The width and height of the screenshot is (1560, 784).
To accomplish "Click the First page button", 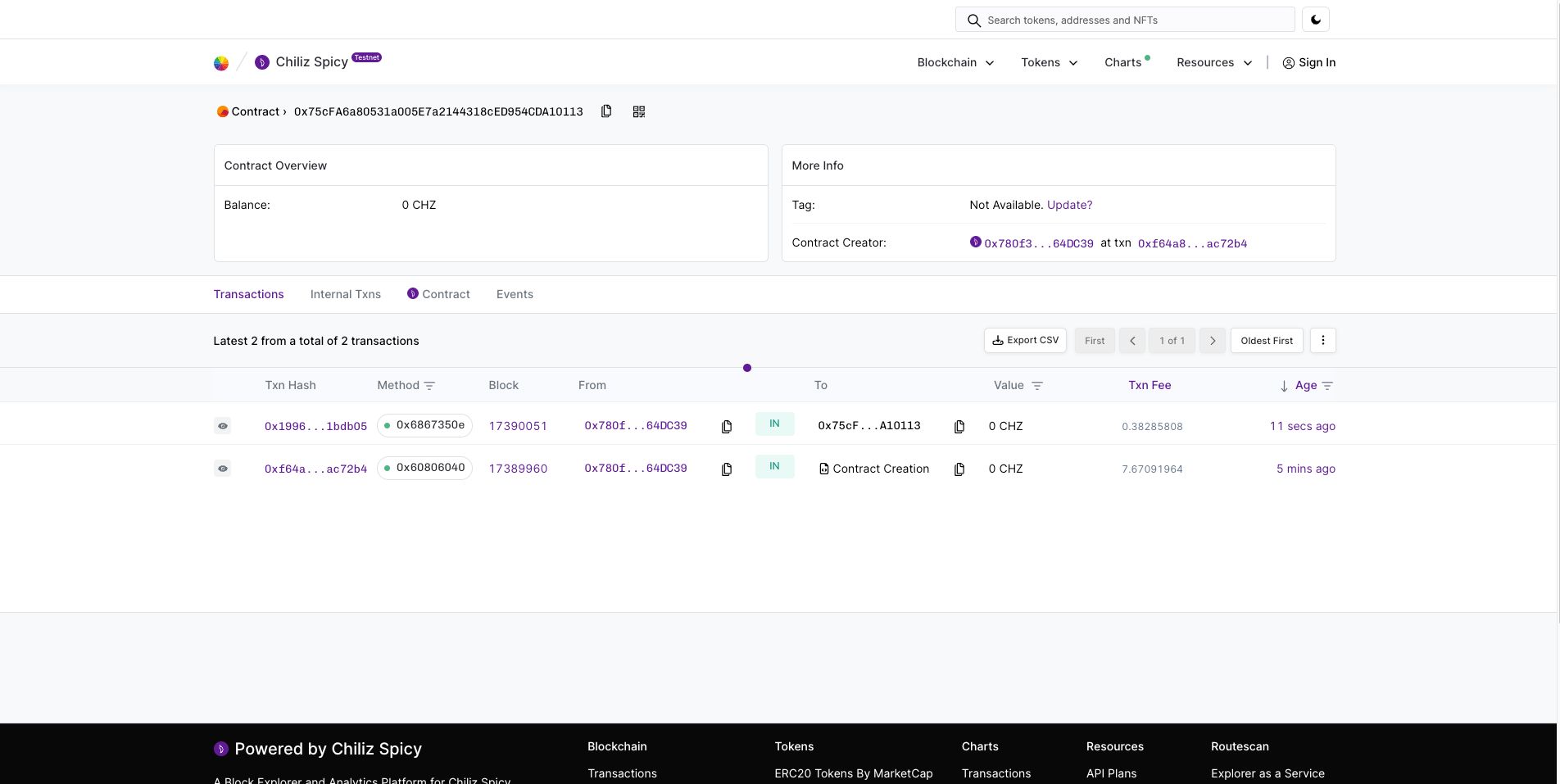I will [x=1095, y=341].
